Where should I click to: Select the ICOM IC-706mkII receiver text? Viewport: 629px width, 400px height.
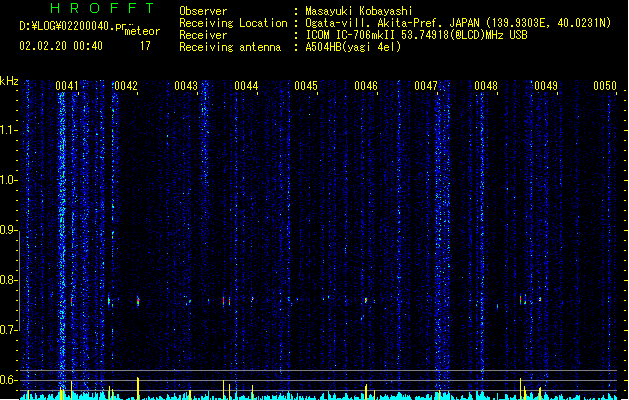(x=416, y=35)
